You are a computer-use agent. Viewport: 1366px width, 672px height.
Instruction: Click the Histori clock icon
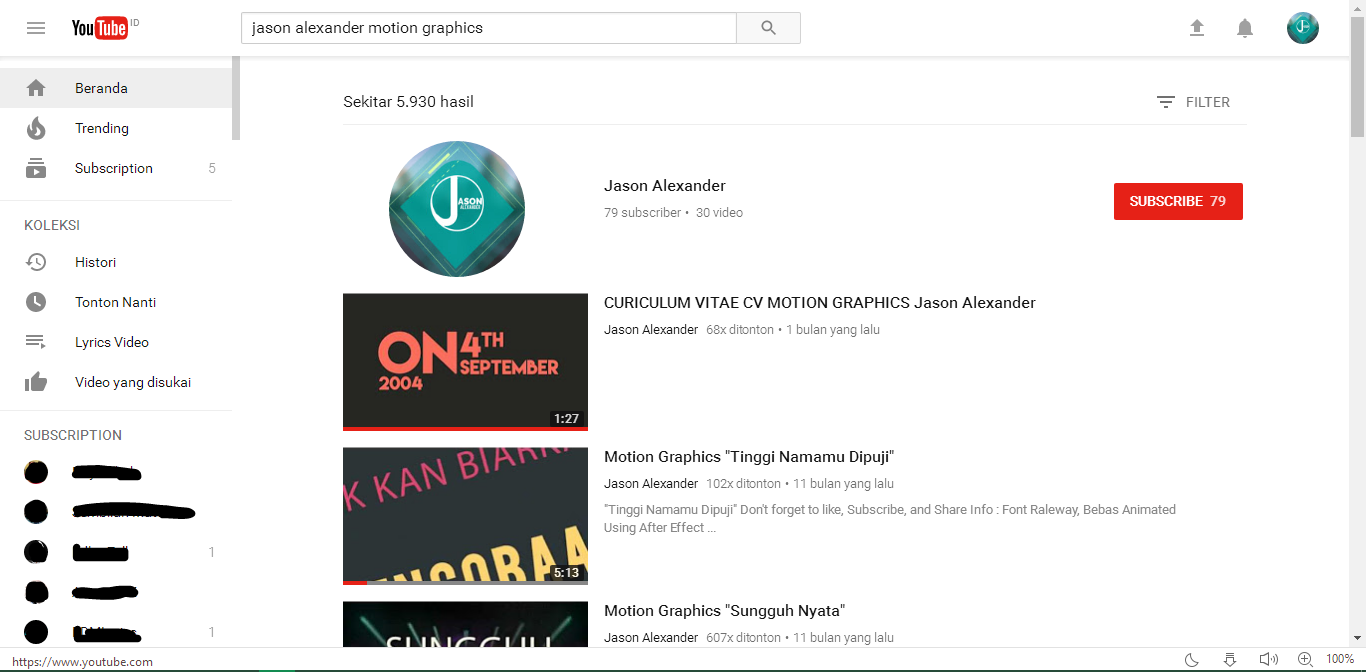36,262
